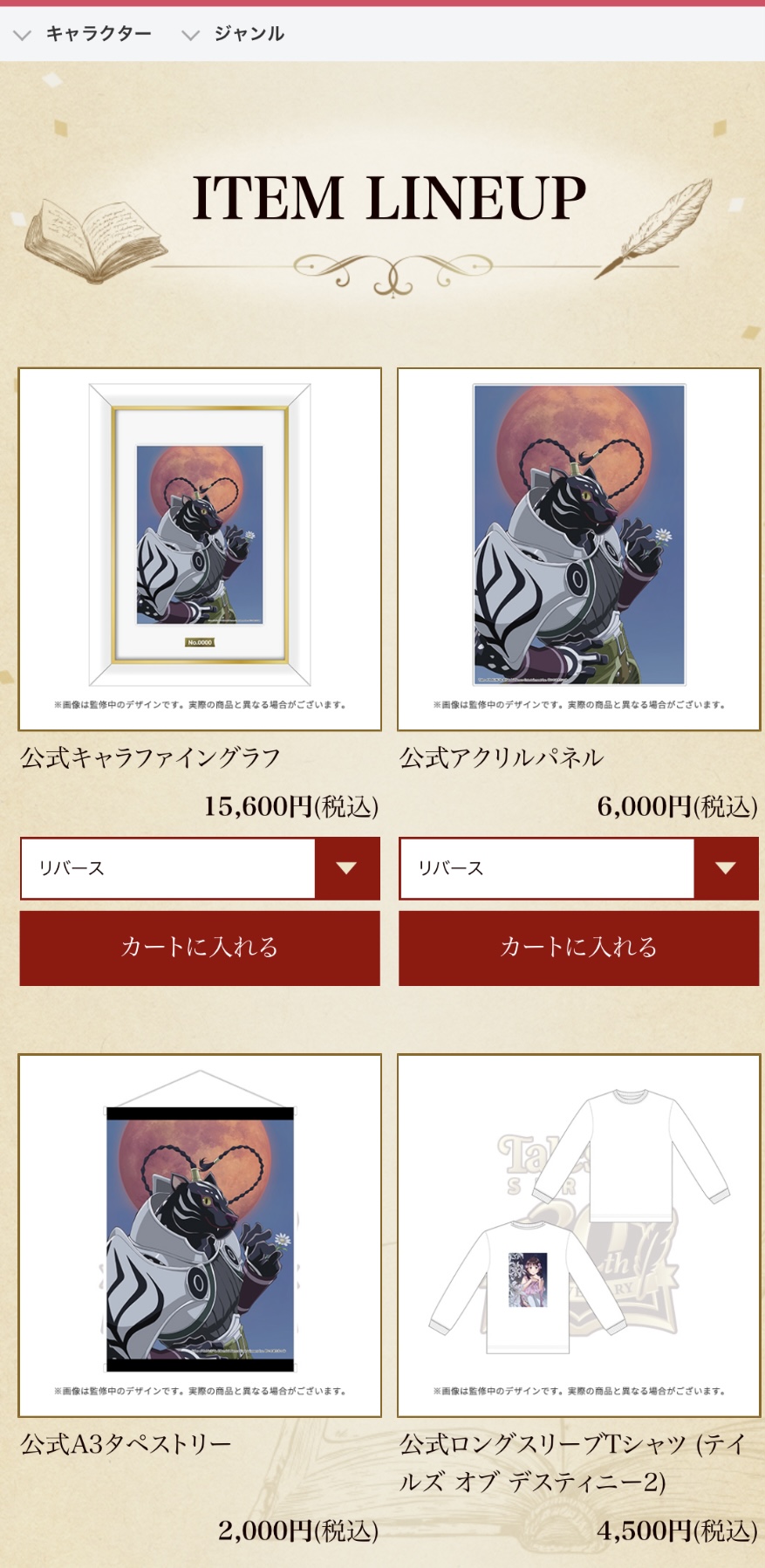Image resolution: width=765 pixels, height=1568 pixels.
Task: Open リバース dropdown for キャラファイングラフ
Action: point(200,868)
